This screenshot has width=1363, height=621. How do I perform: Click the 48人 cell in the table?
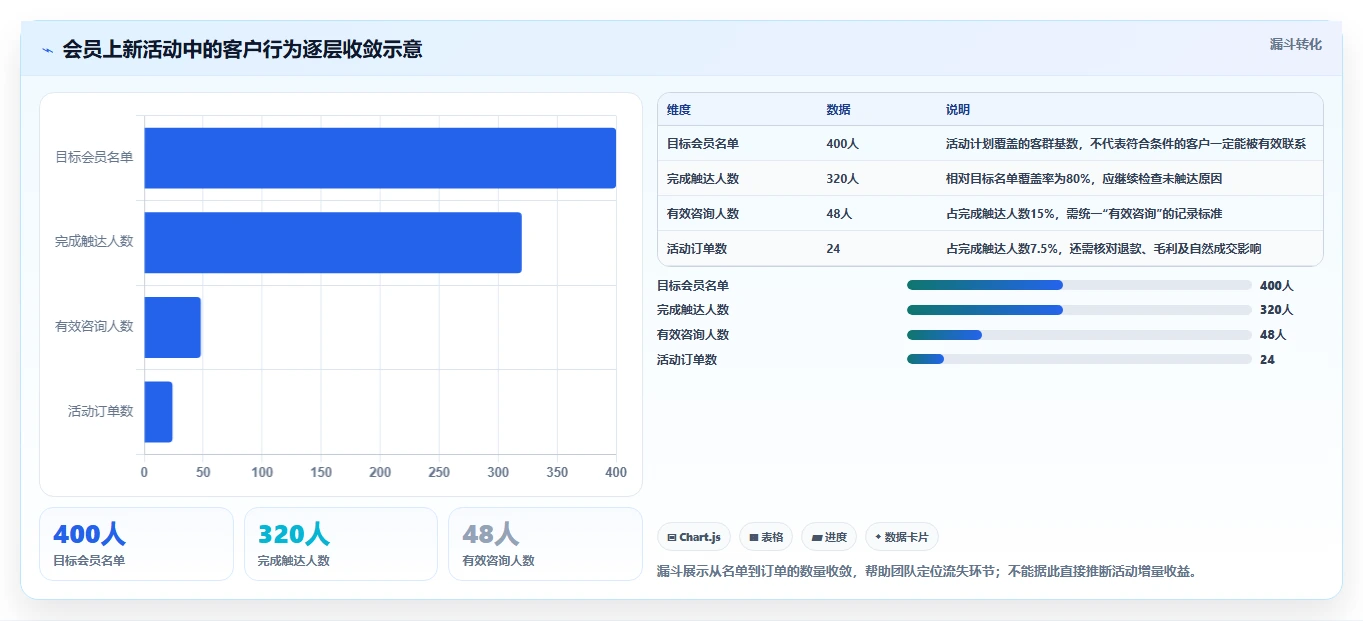[x=840, y=214]
